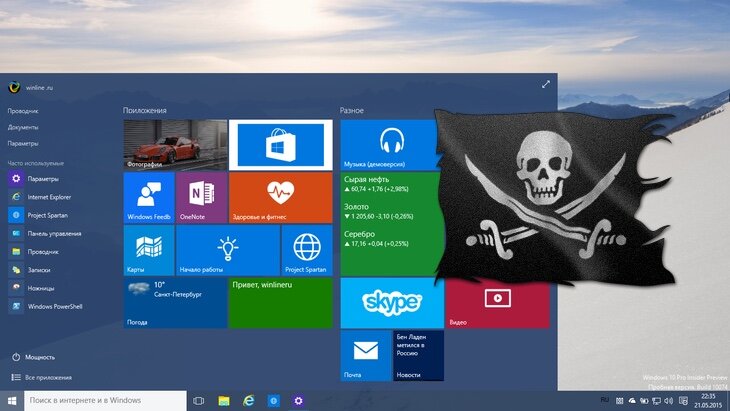Open network icon in system tray
Viewport: 730px width, 411px height.
[656, 401]
